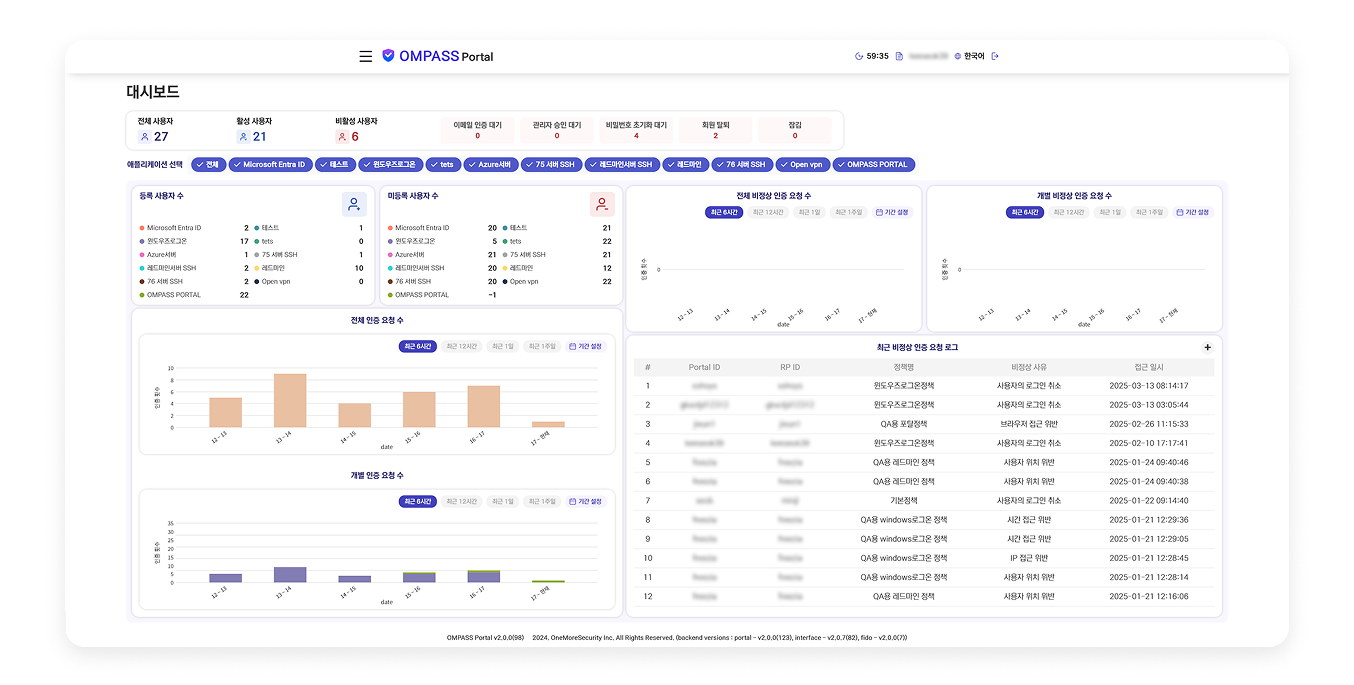Open 기간 설정 for 전체 비정상 인증 요청 수
Image resolution: width=1354 pixels, height=685 pixels.
coord(892,212)
